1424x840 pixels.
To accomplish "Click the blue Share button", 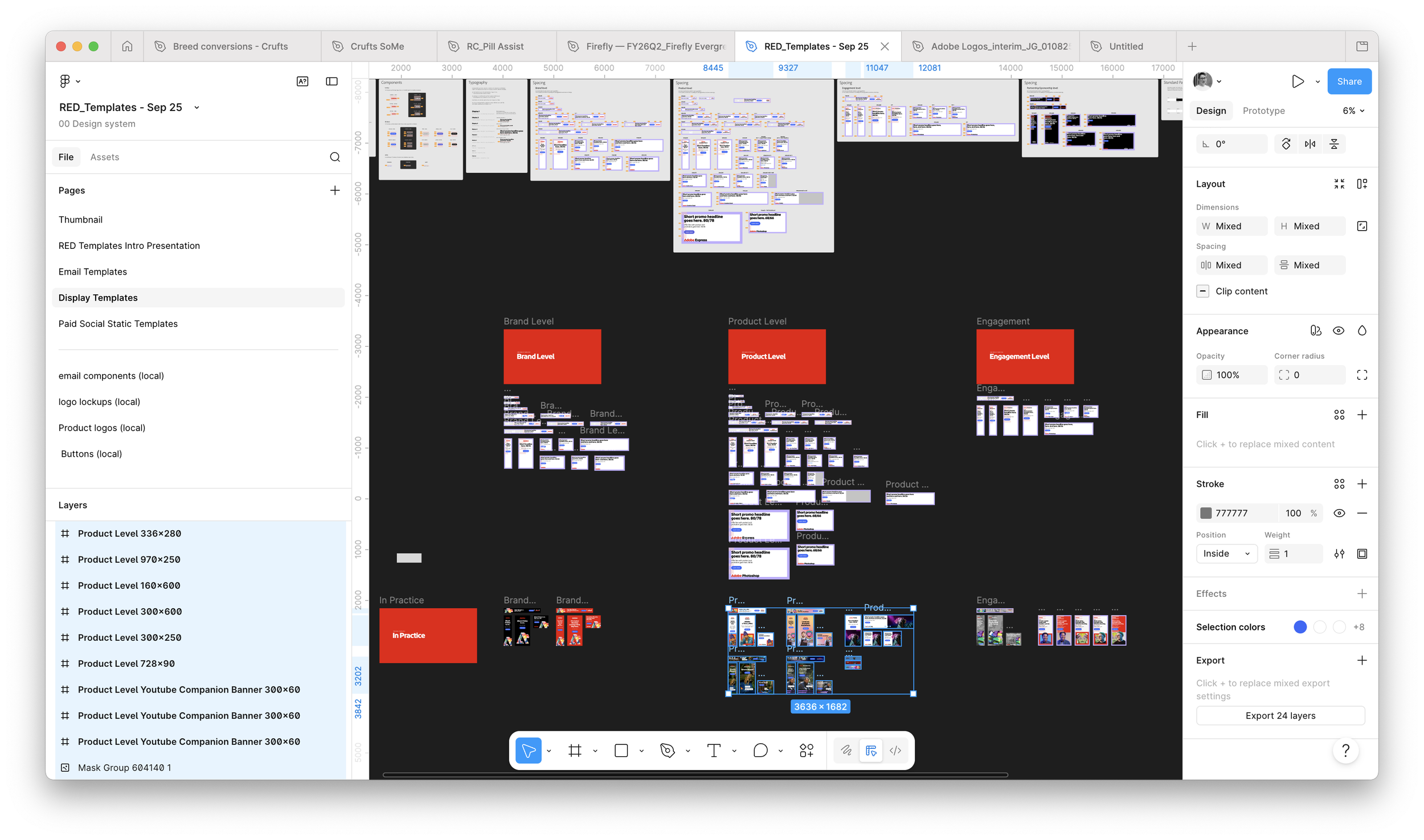I will pyautogui.click(x=1349, y=81).
